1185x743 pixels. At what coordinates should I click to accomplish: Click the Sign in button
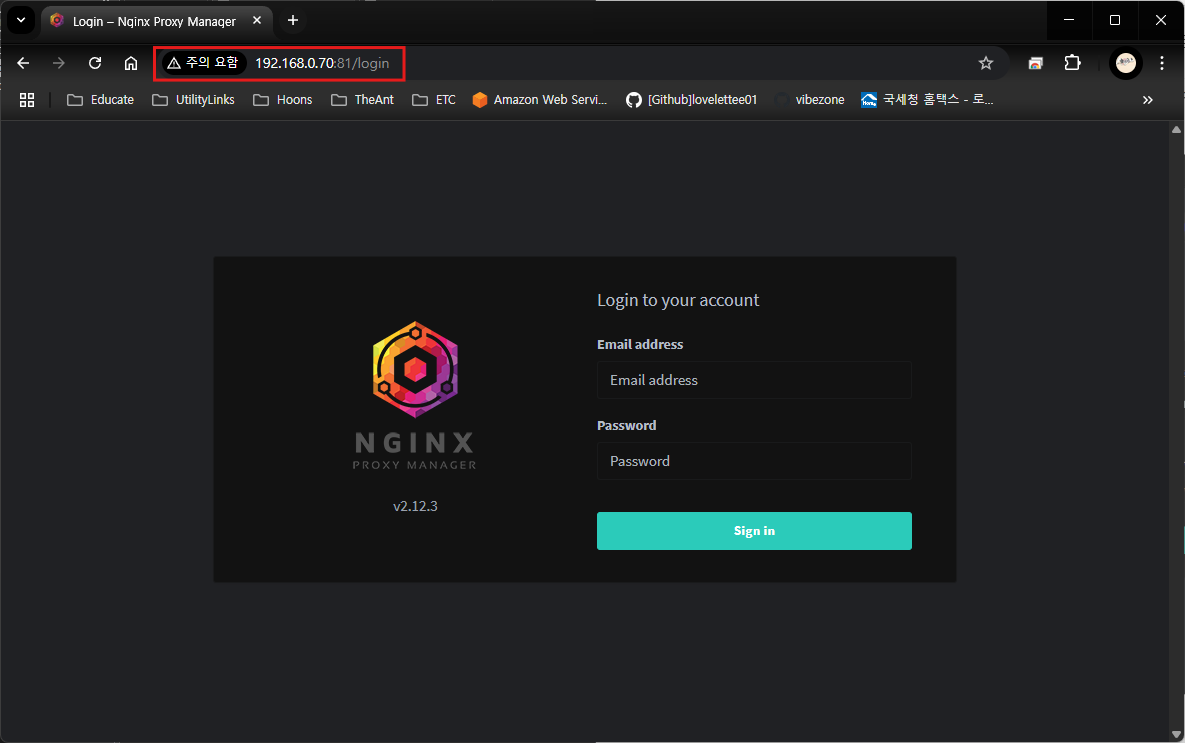click(754, 531)
